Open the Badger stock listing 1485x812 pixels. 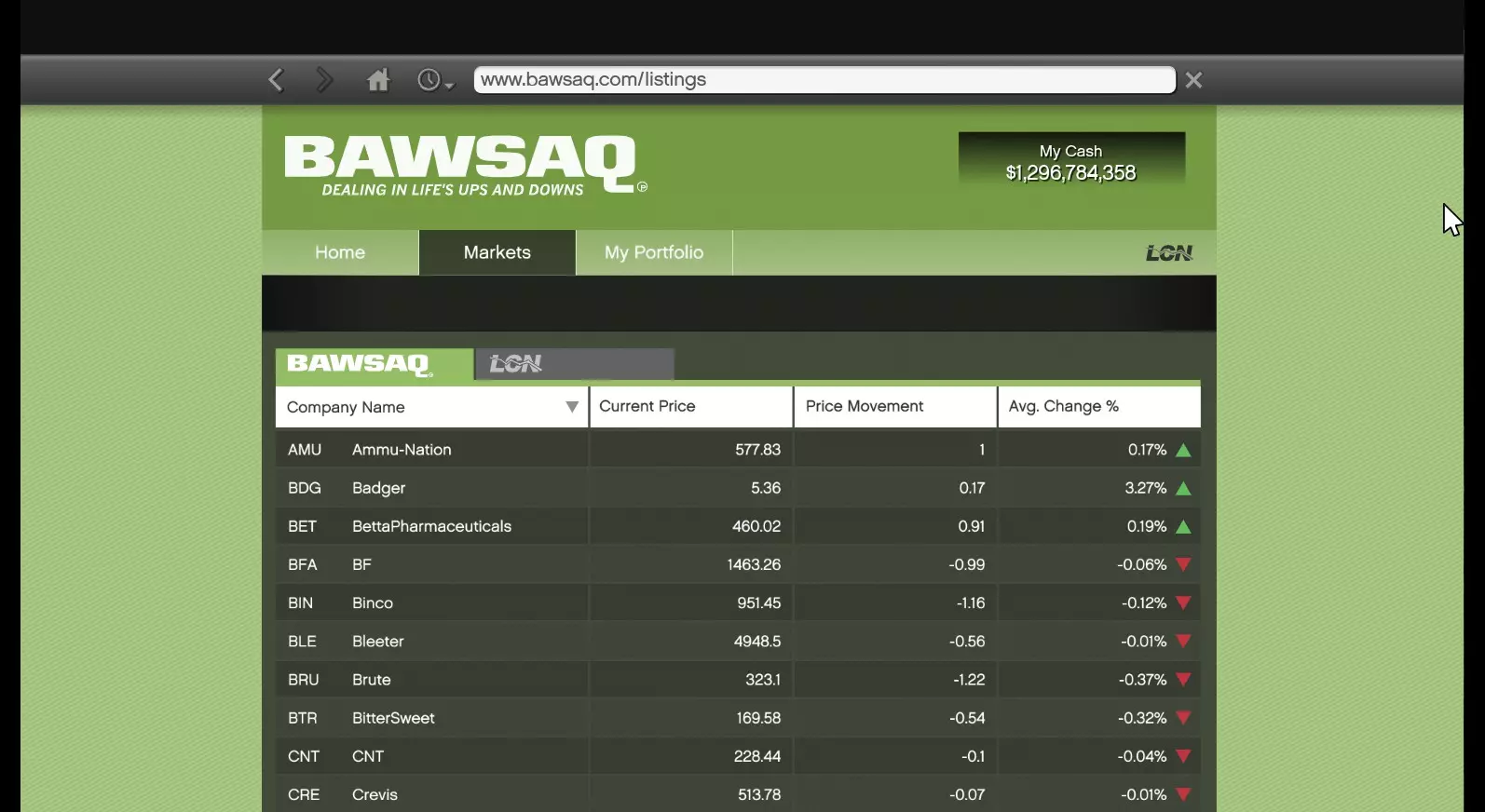click(x=738, y=488)
